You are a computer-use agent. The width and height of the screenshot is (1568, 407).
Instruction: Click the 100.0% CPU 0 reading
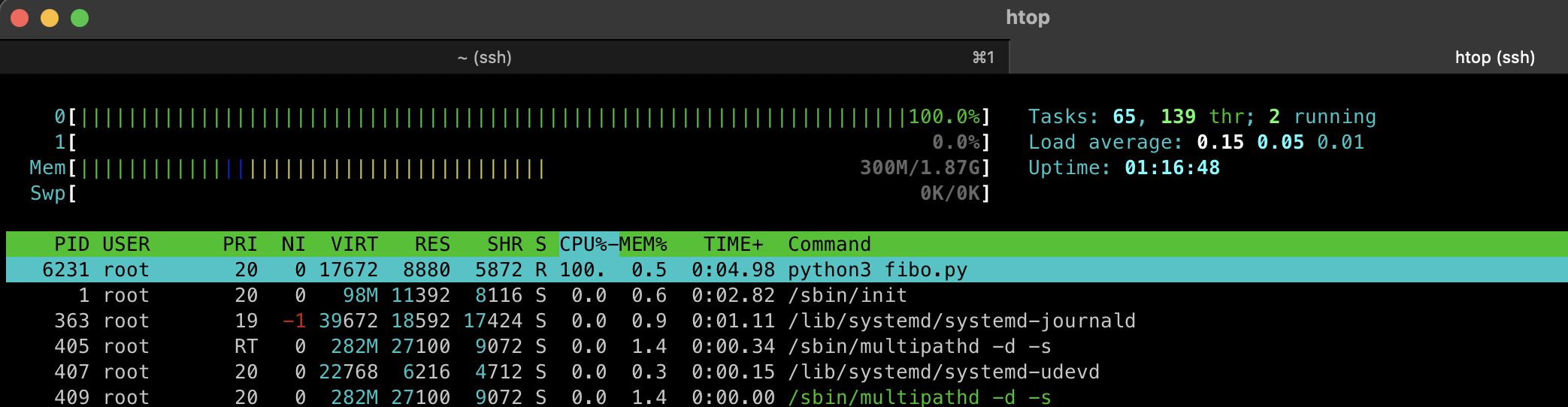click(944, 116)
